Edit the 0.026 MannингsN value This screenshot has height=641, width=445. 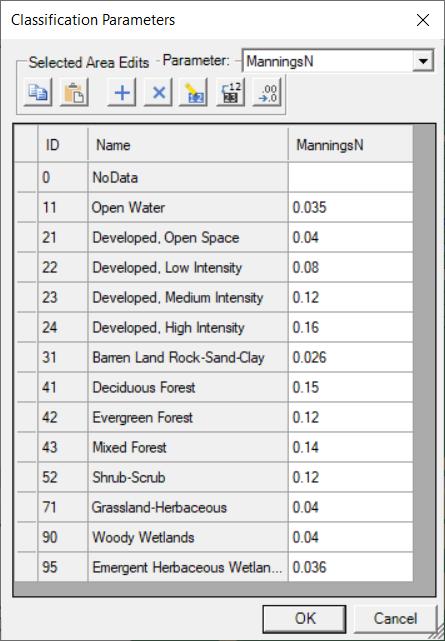(351, 357)
